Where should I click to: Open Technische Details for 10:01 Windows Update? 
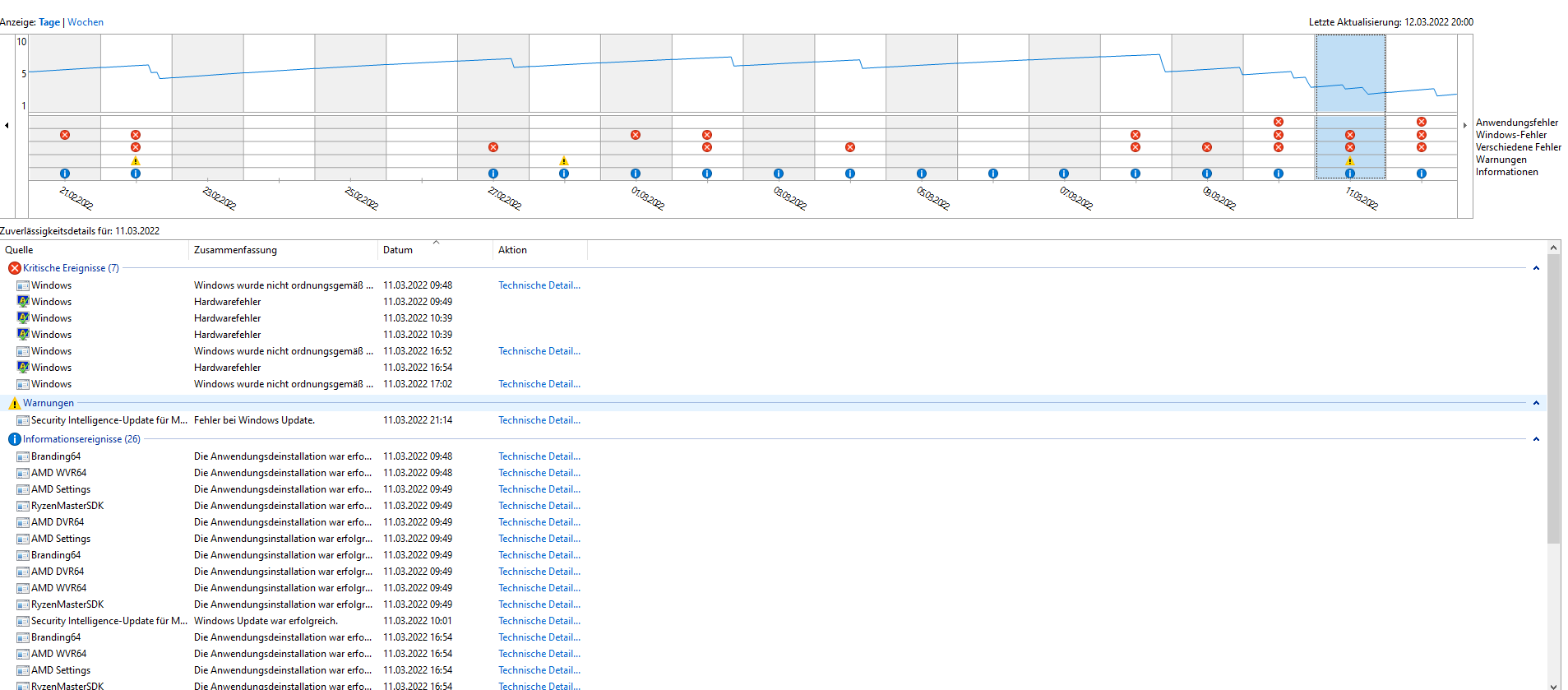tap(539, 621)
